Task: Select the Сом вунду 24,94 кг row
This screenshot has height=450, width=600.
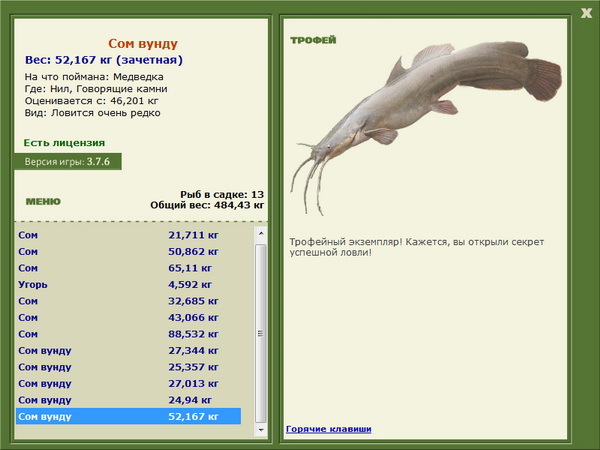Action: [128, 399]
